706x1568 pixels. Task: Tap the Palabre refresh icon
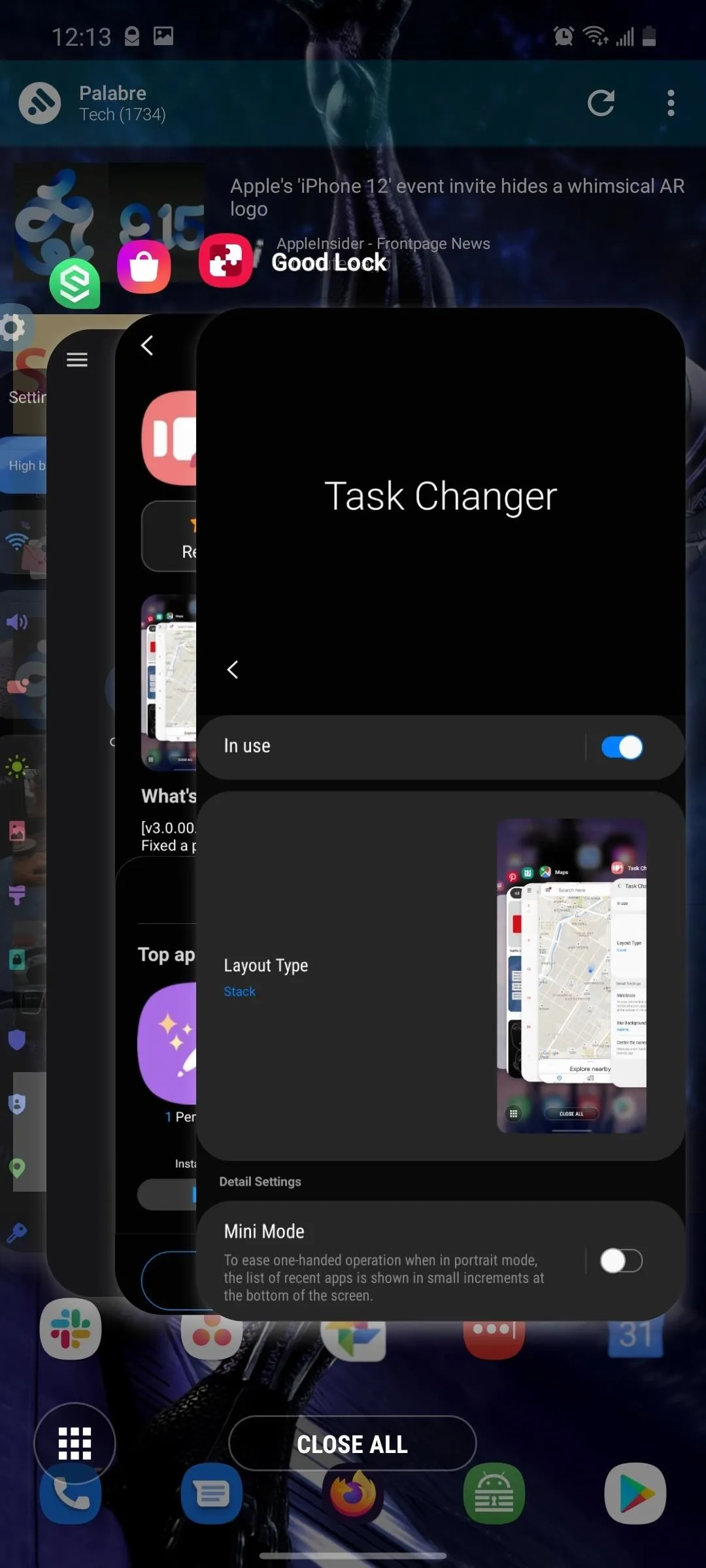pyautogui.click(x=601, y=103)
